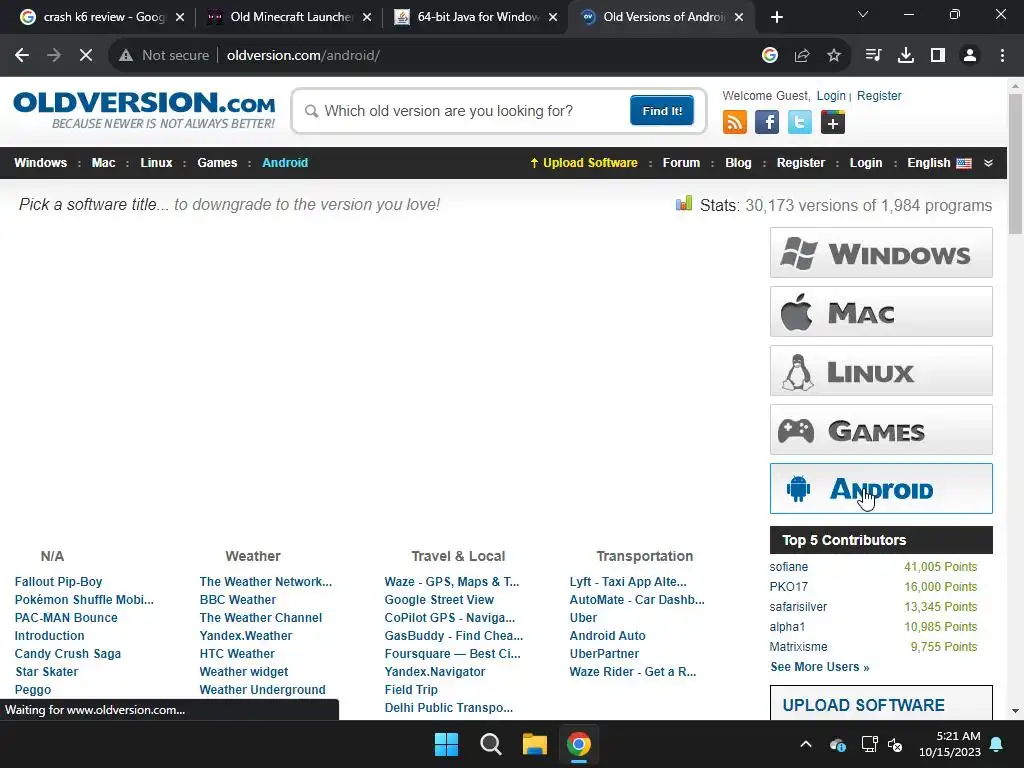Open Forum from the navigation bar

pyautogui.click(x=681, y=163)
